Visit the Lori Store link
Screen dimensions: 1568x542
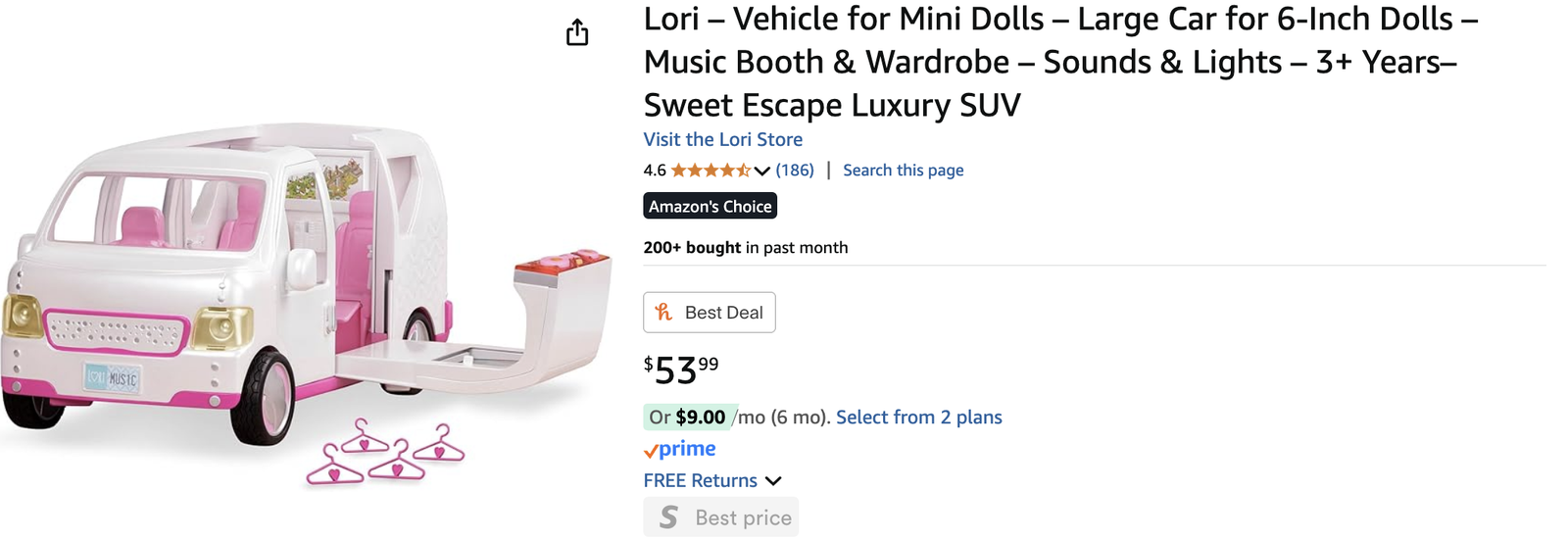(722, 140)
